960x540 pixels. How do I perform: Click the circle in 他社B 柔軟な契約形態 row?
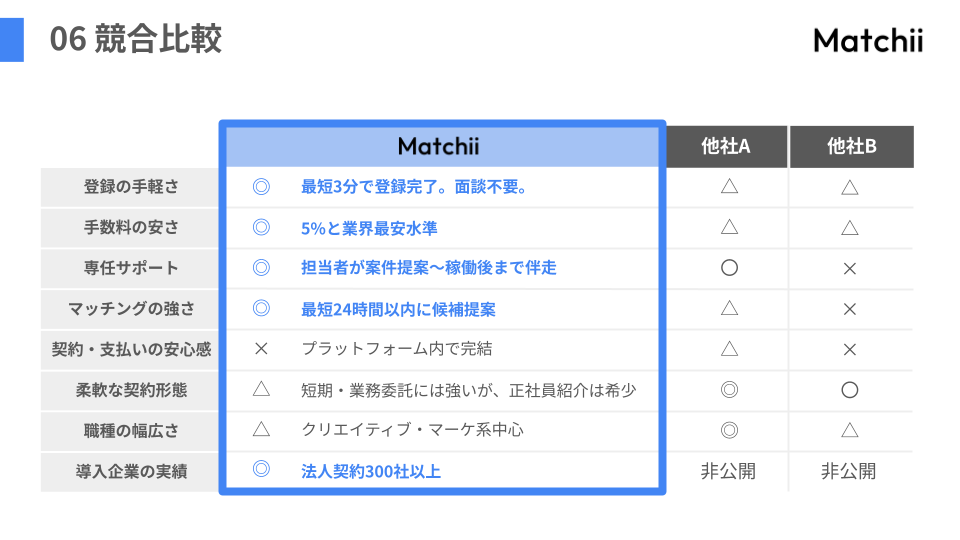tap(850, 390)
